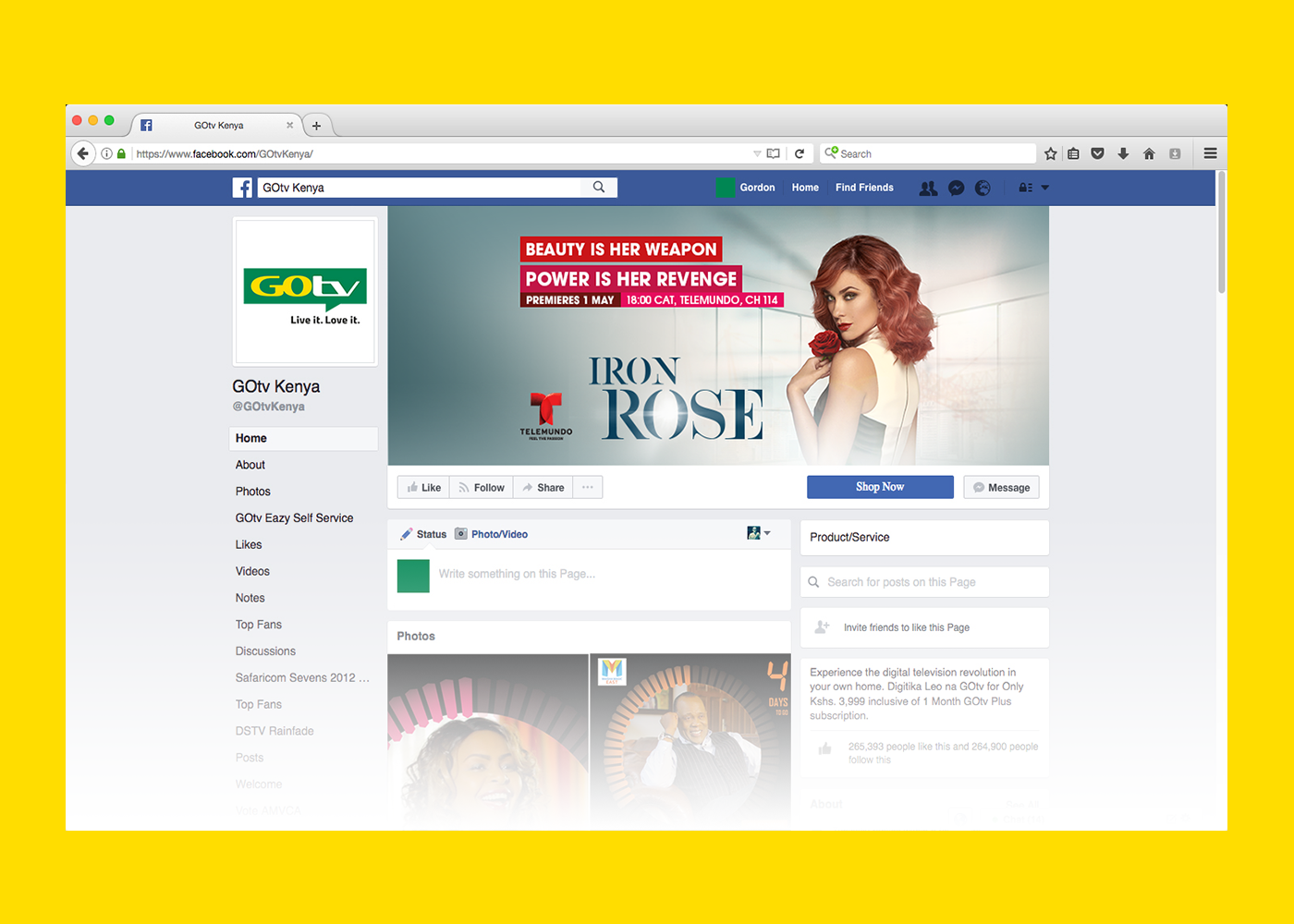Click the green padlock security icon
The image size is (1294, 924).
(x=121, y=153)
